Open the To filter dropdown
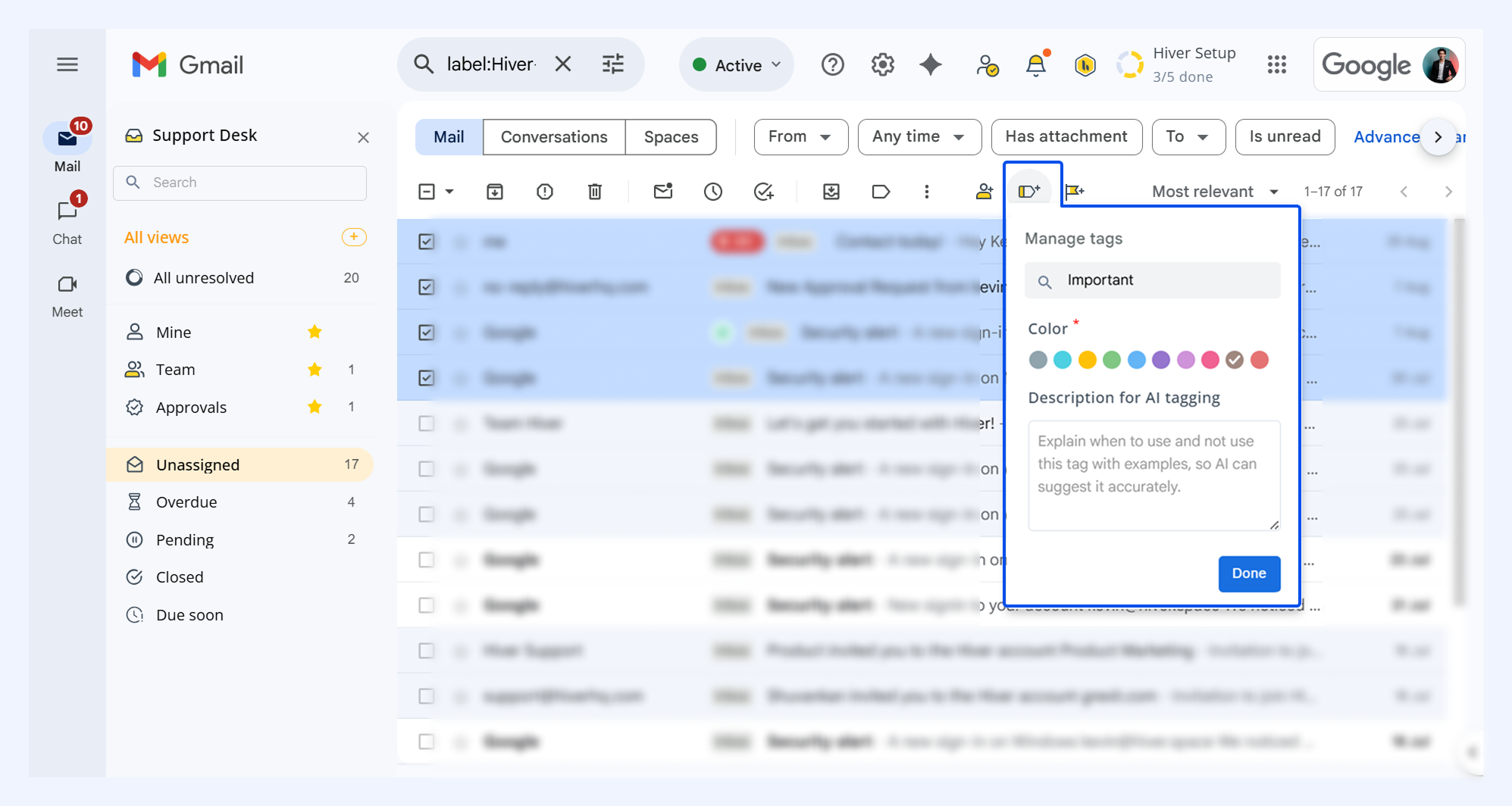Screen dimensions: 1512x806 tap(1188, 137)
